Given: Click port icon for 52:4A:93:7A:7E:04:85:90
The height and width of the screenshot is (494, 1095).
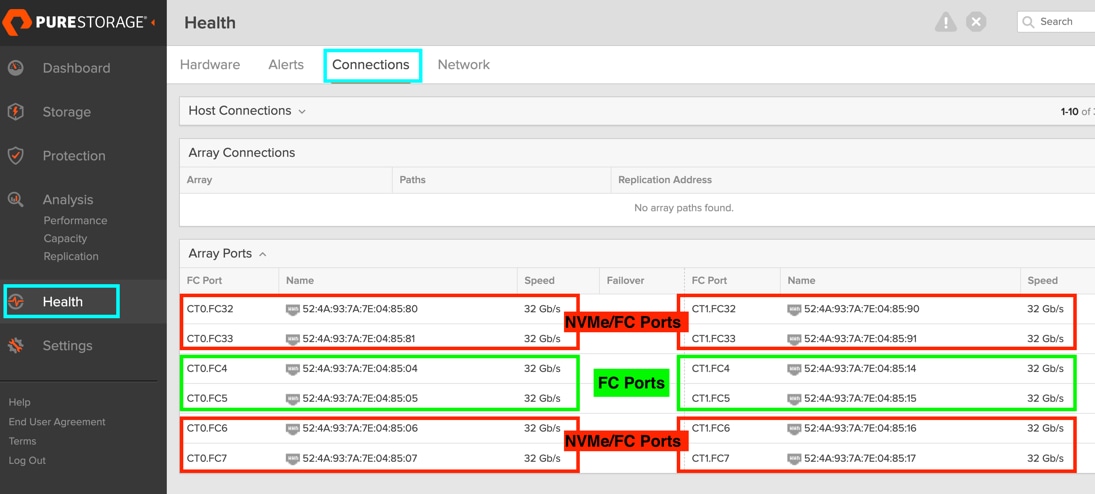Looking at the screenshot, I should (795, 309).
